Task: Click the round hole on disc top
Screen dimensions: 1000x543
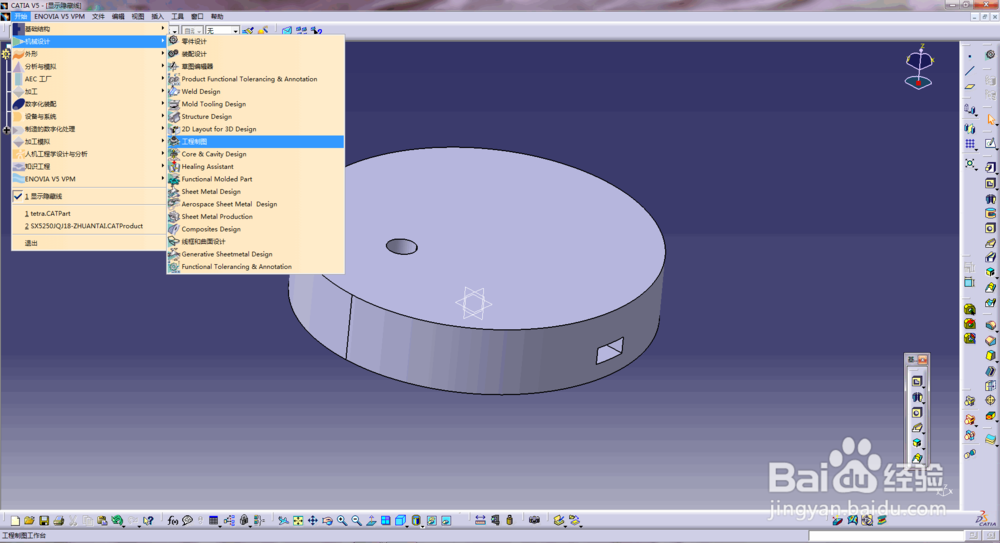Action: coord(402,247)
